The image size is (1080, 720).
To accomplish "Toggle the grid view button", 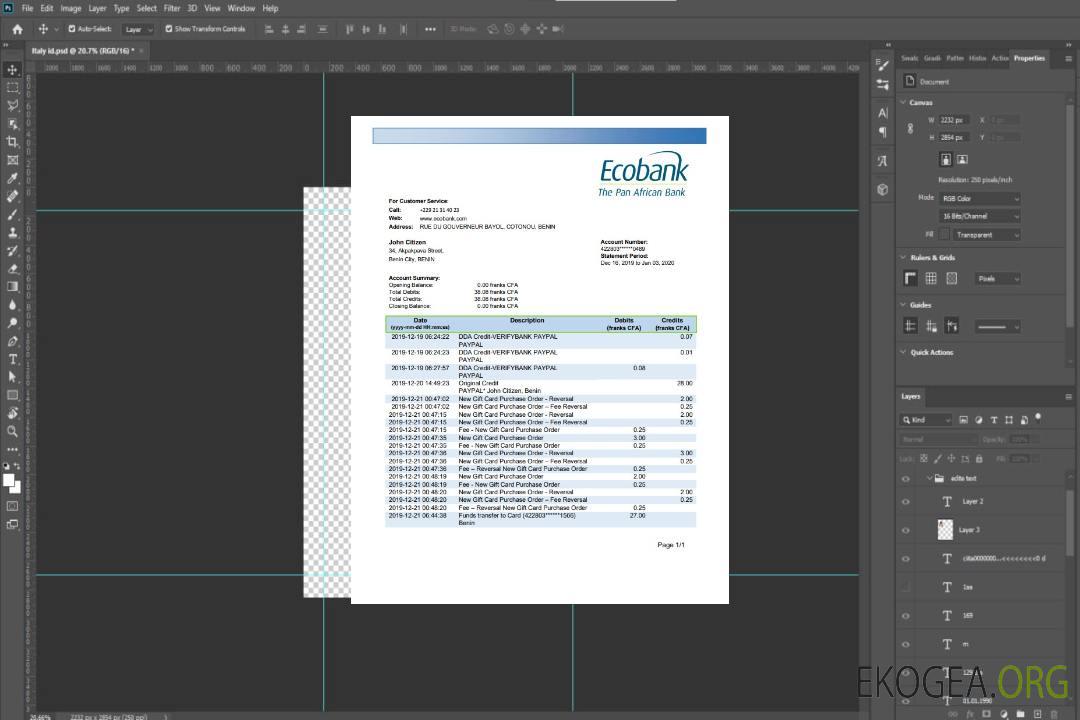I will tap(931, 278).
